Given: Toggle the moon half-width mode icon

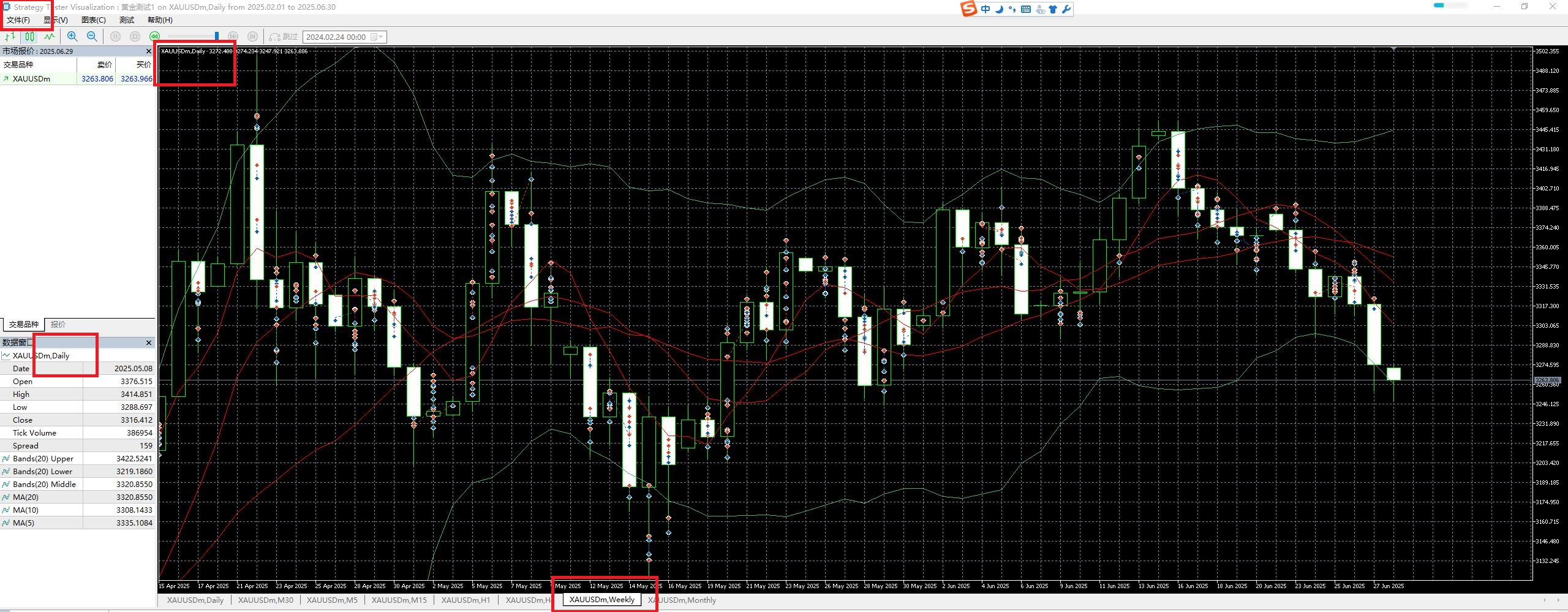Looking at the screenshot, I should [999, 9].
